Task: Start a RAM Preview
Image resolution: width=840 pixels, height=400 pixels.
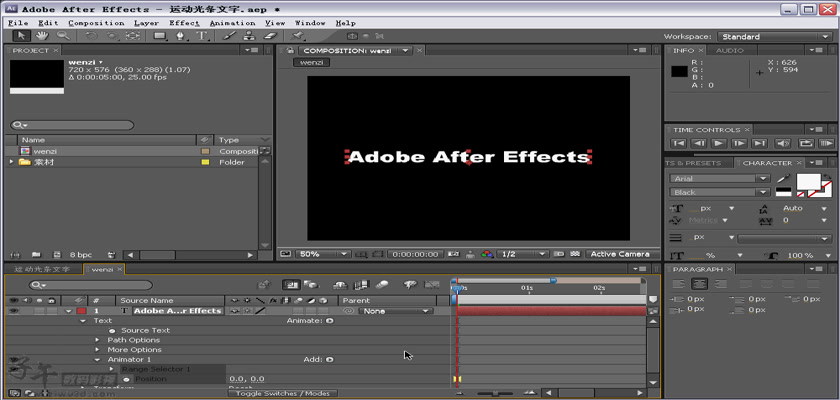Action: pyautogui.click(x=827, y=143)
